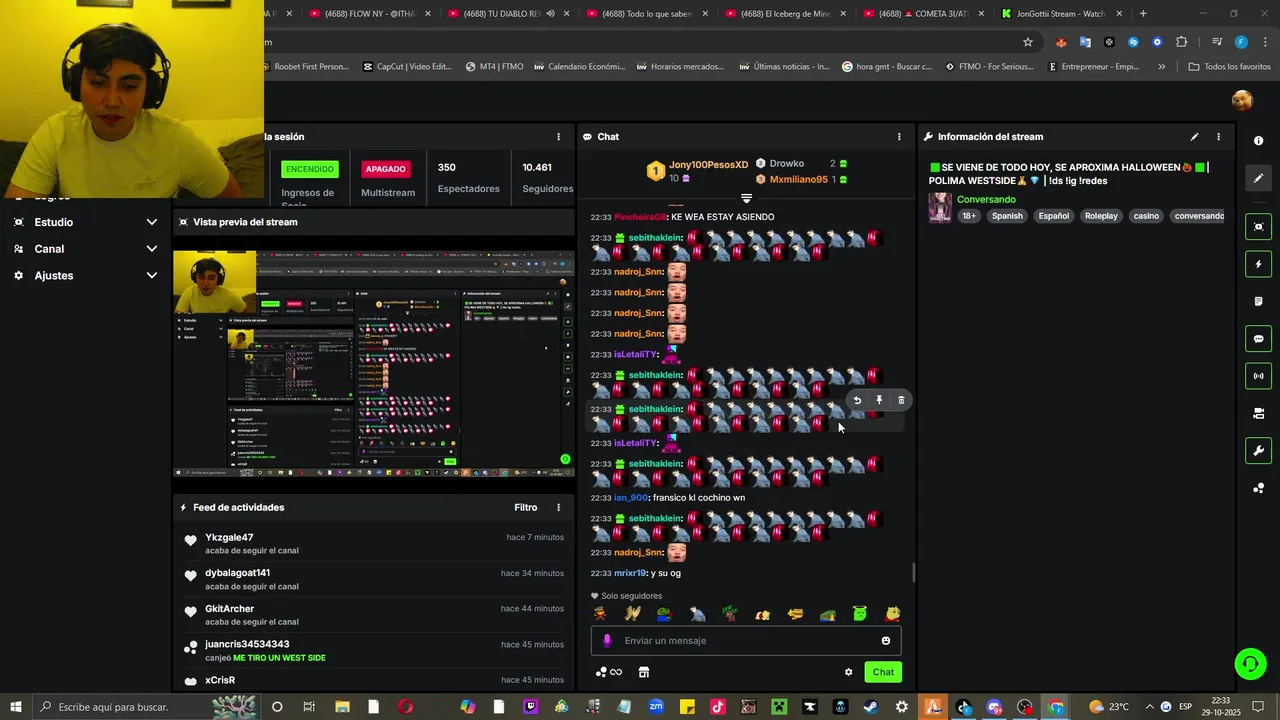Toggle the ENCENDIDO status badge
Screen dimensions: 1280x720
310,169
